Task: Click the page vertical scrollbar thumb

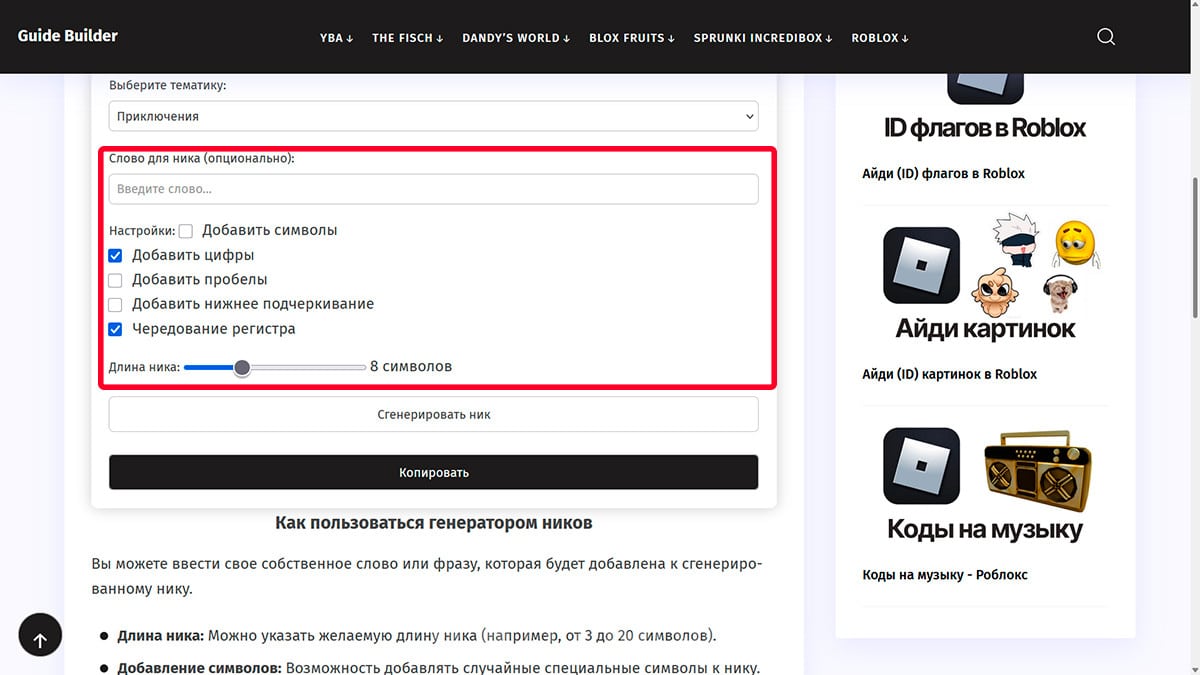Action: pos(1193,247)
